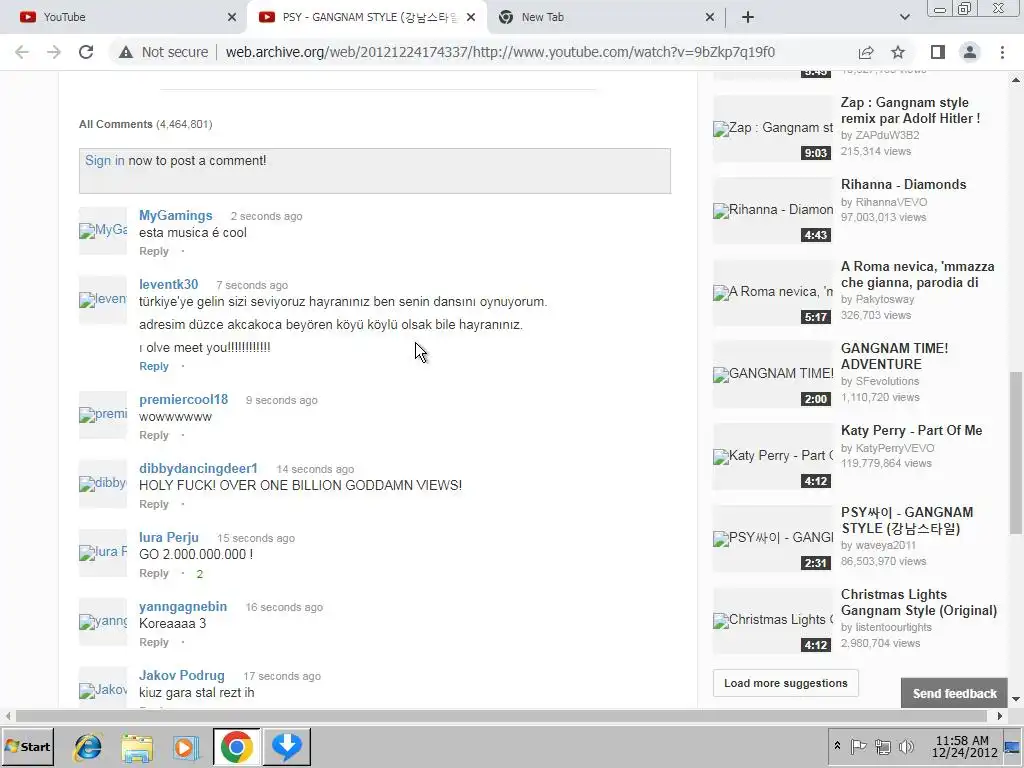Viewport: 1024px width, 768px height.
Task: Click the volume speaker tray icon
Action: [x=906, y=746]
